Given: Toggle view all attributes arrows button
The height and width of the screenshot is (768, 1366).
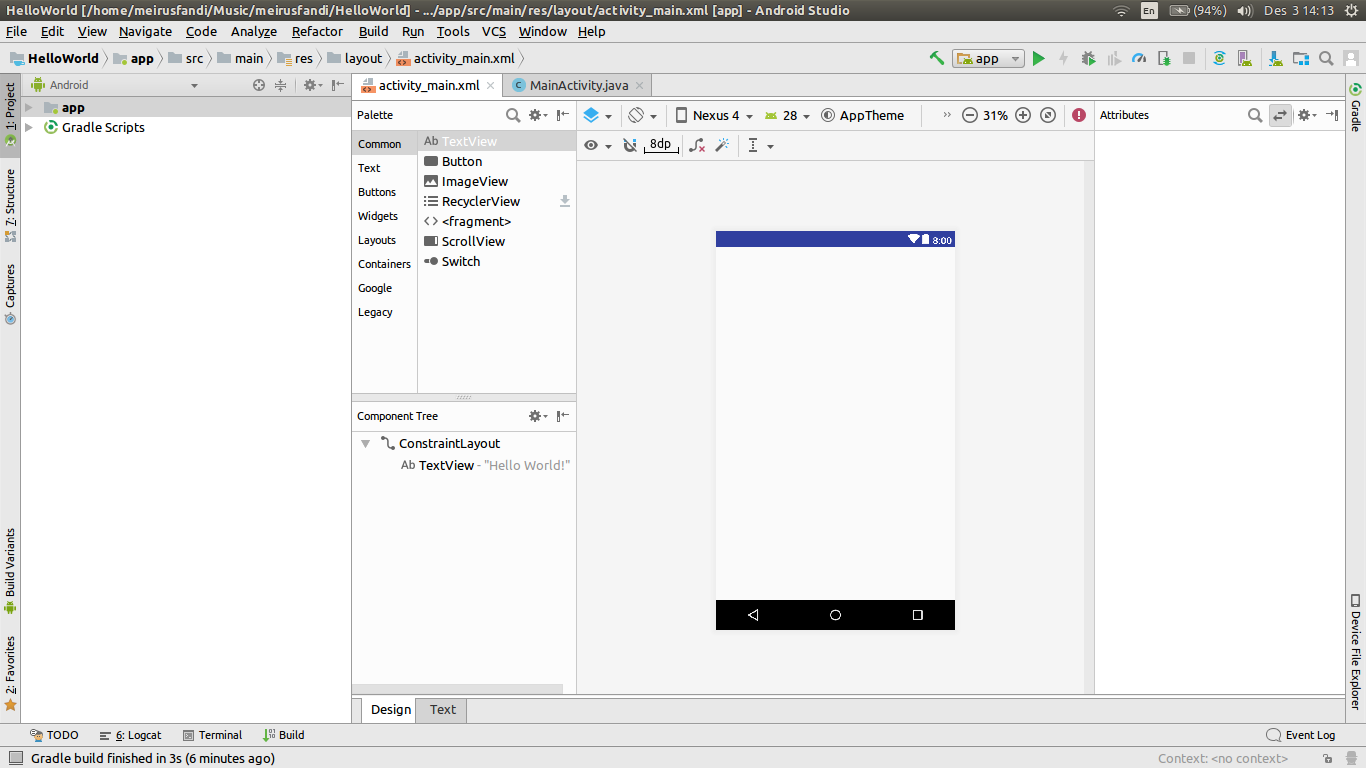Looking at the screenshot, I should pos(1280,115).
